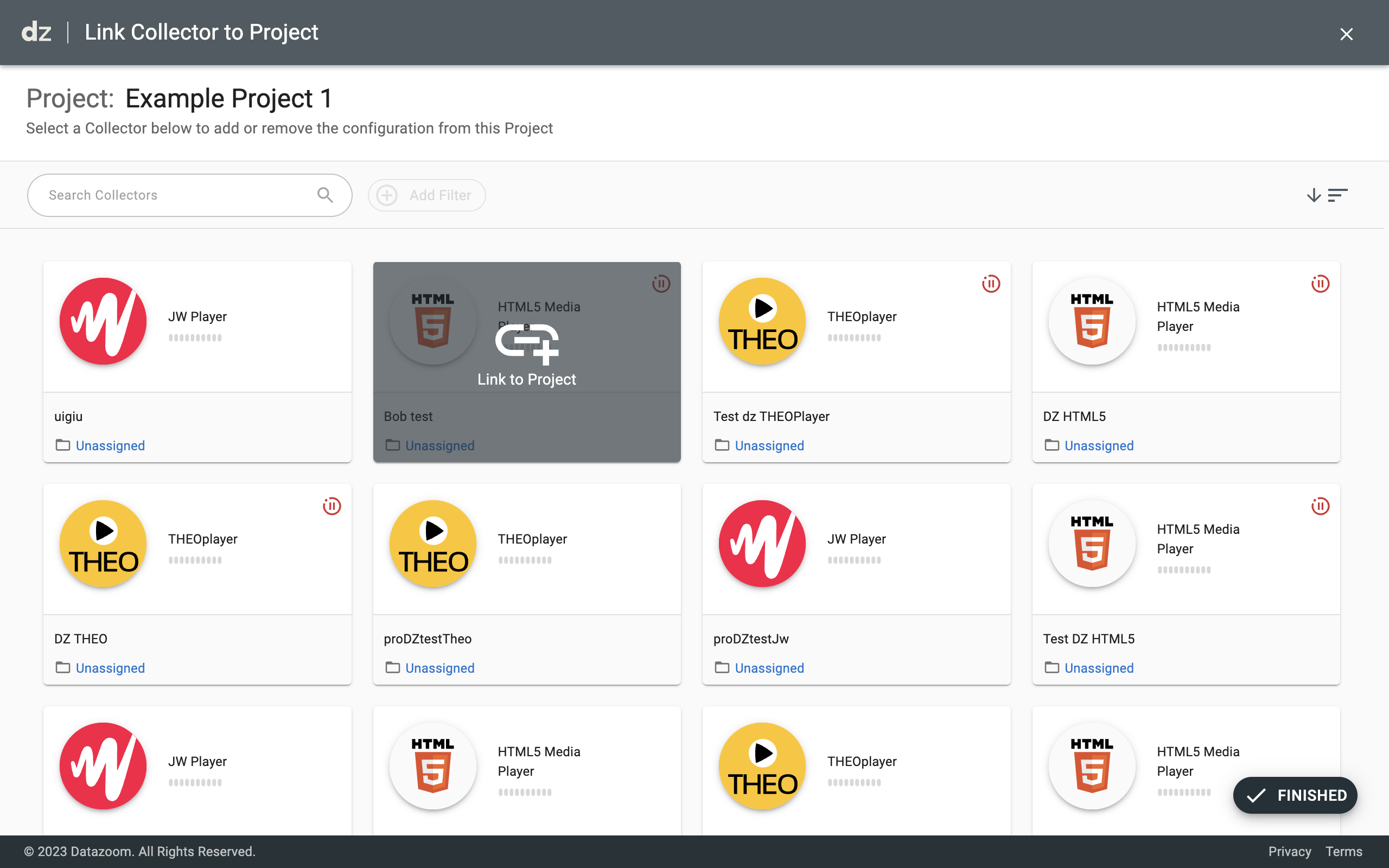Click the paused status icon on Bob test card

(x=661, y=284)
